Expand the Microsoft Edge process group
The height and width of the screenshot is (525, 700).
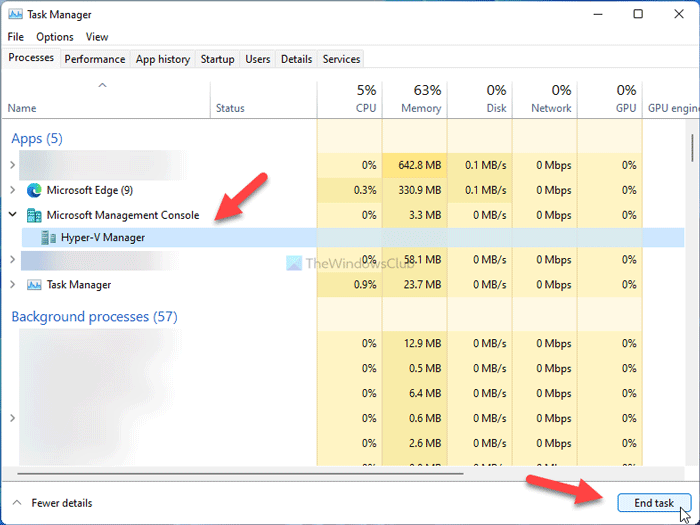tap(12, 190)
